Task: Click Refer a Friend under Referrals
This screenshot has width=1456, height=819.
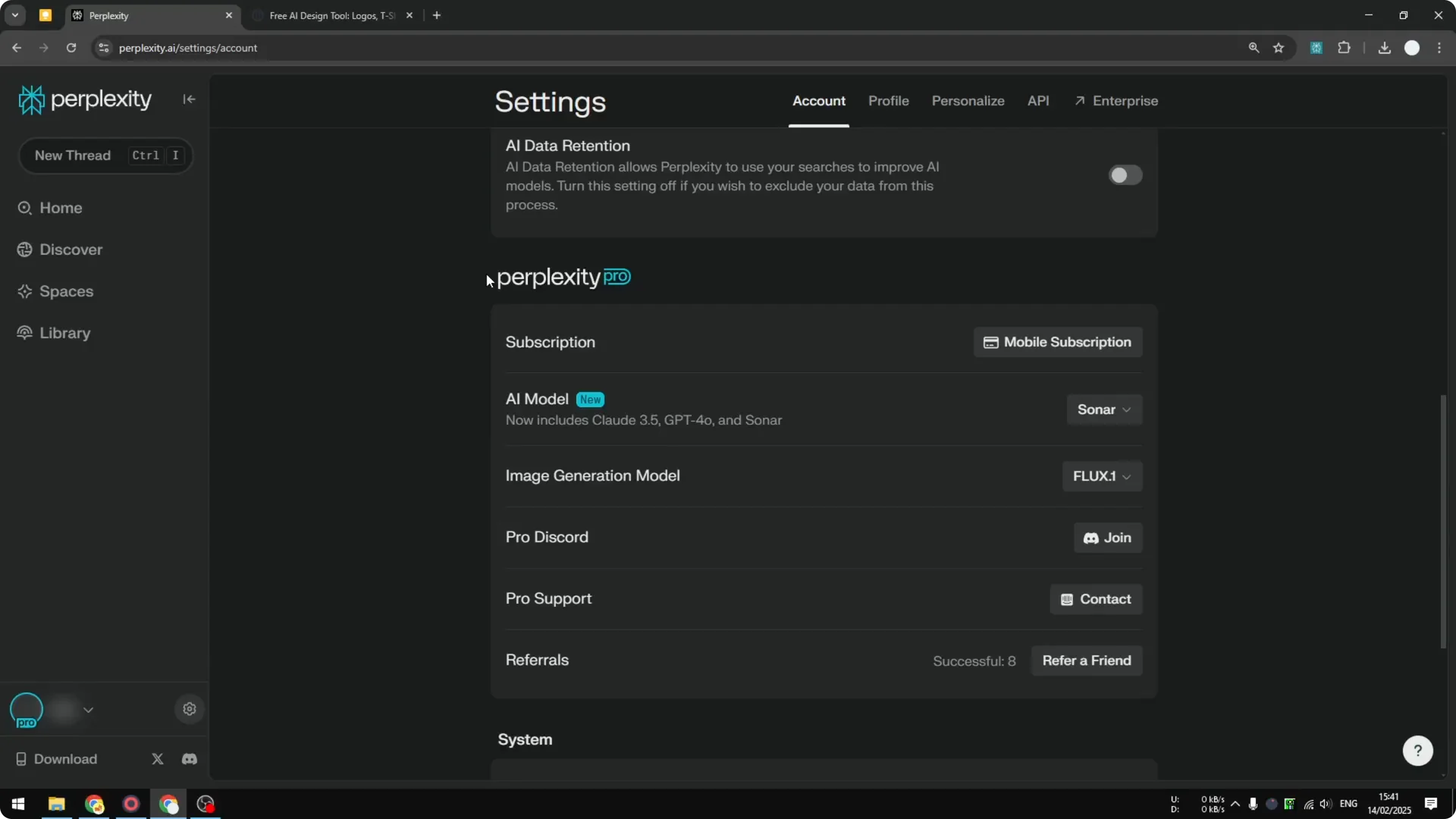Action: click(1087, 661)
